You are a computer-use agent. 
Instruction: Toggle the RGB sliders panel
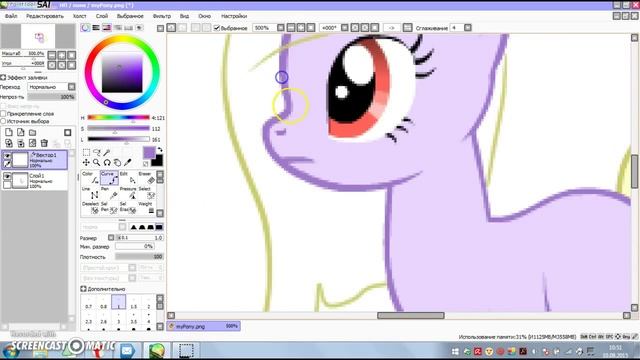(x=96, y=28)
